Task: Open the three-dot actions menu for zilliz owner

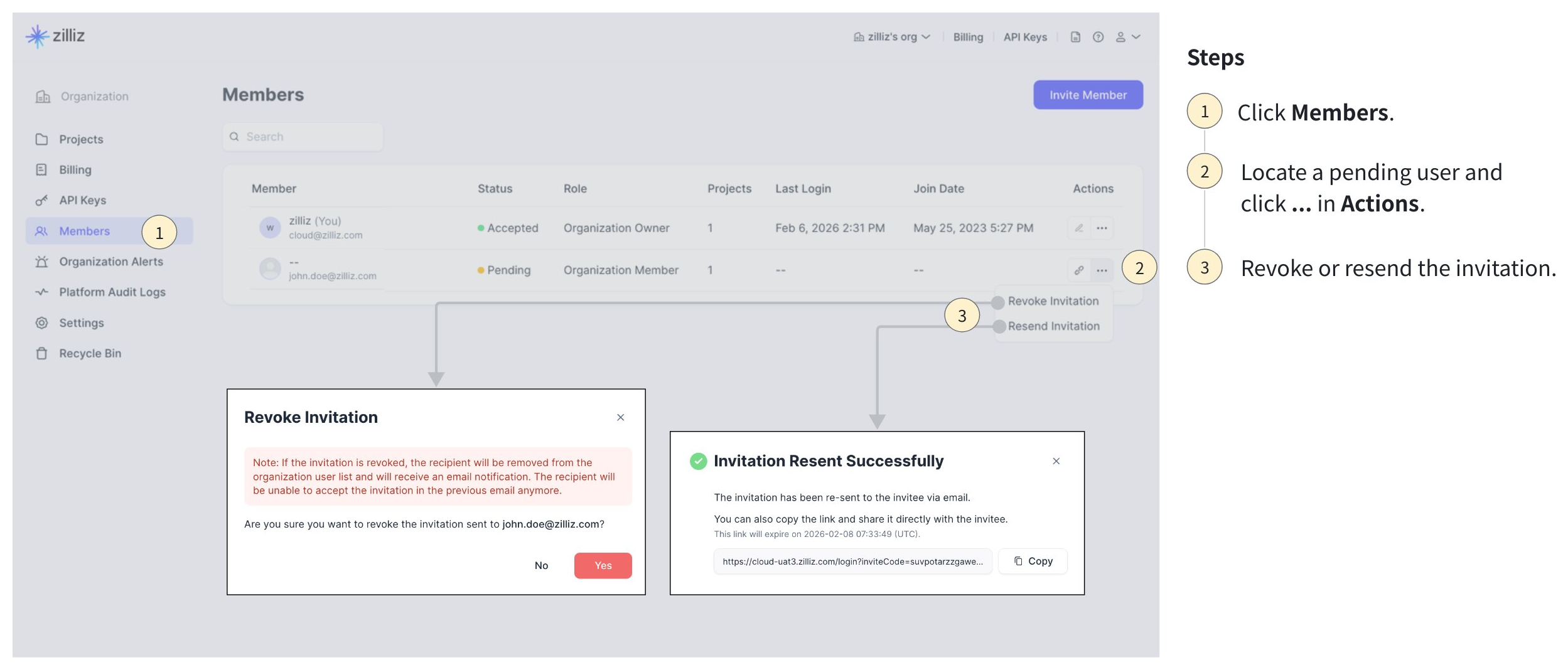Action: point(1102,228)
